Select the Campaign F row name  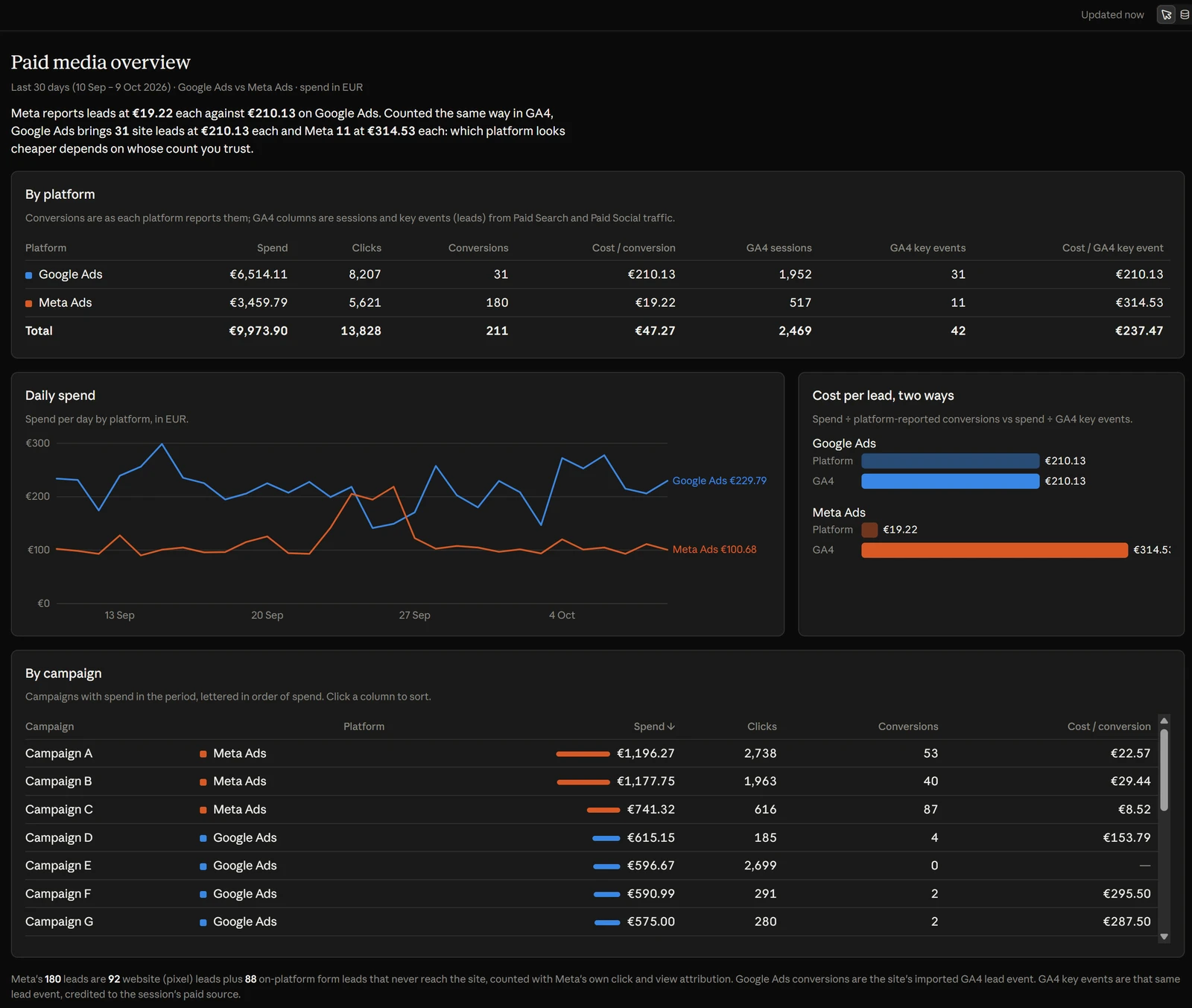[x=58, y=893]
